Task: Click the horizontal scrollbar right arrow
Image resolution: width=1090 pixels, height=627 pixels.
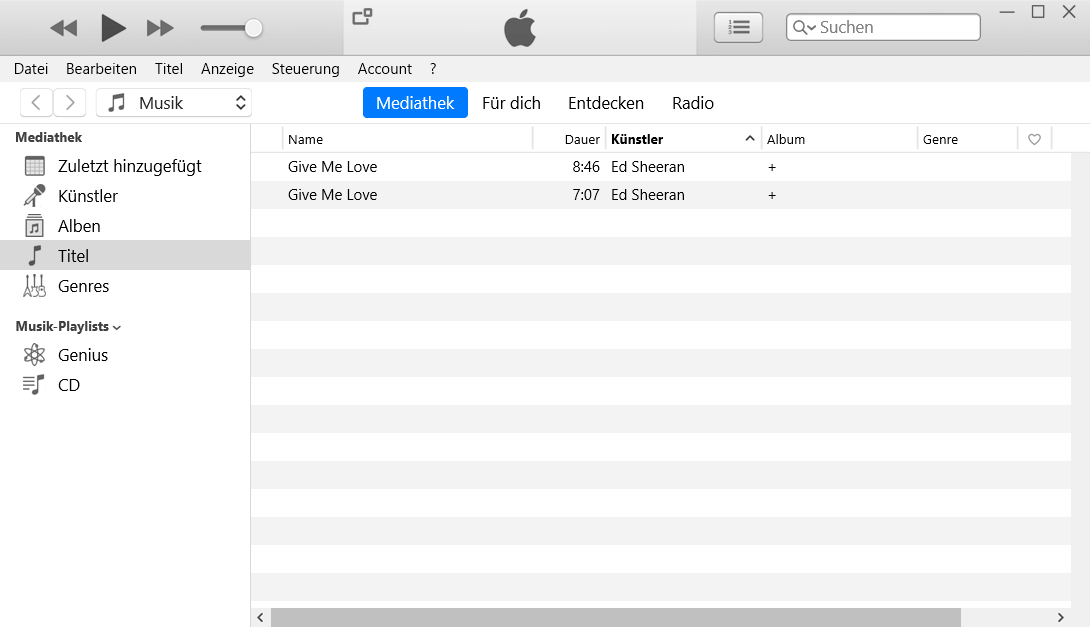Action: (x=1060, y=617)
